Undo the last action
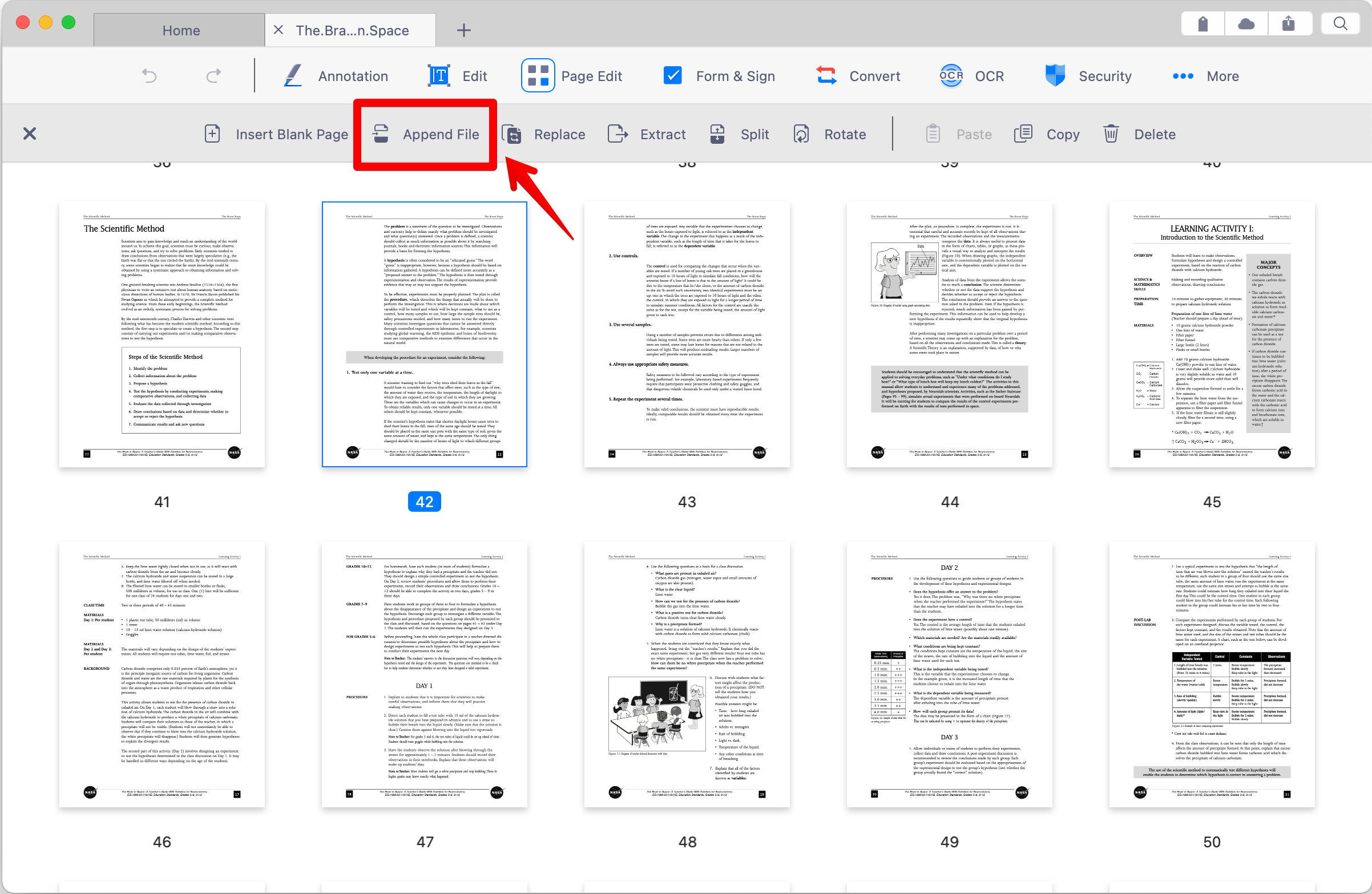 tap(150, 76)
